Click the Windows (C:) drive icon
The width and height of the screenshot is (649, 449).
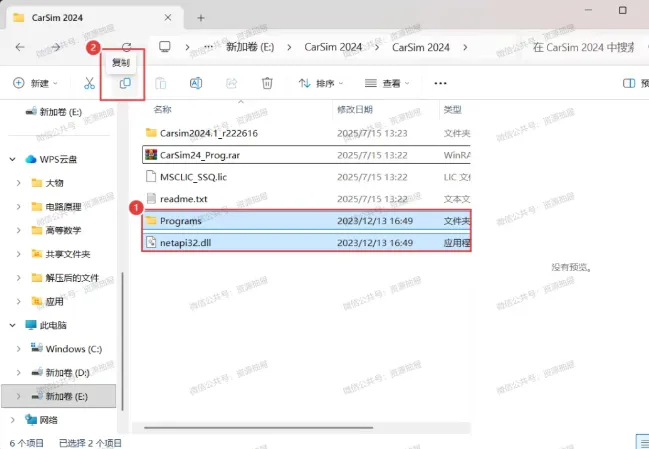(36, 348)
